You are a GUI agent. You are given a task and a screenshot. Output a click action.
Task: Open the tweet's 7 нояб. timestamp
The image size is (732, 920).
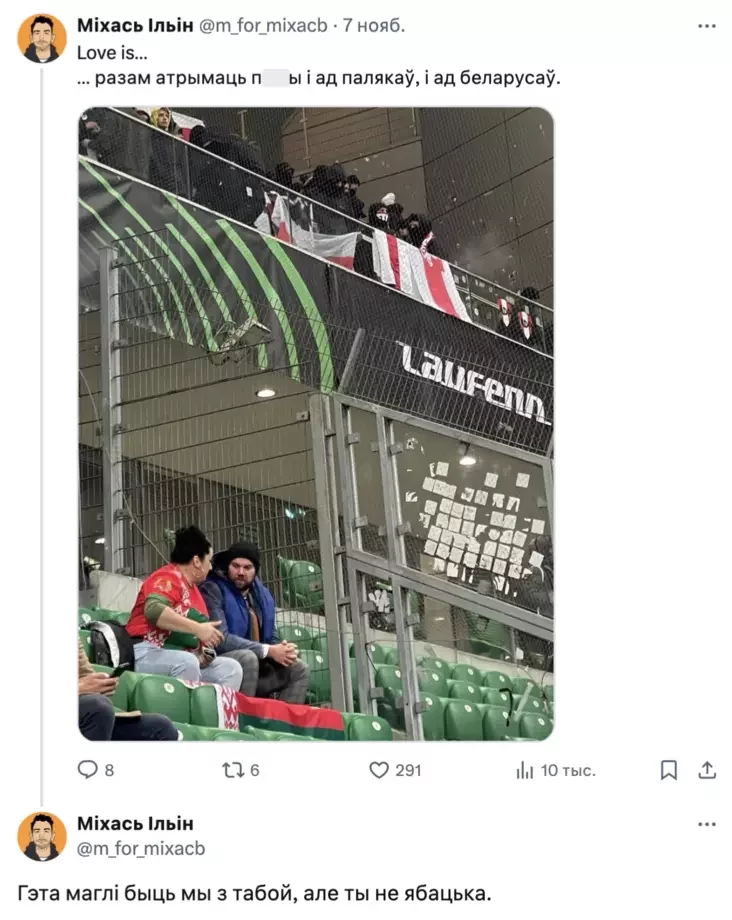pyautogui.click(x=374, y=25)
